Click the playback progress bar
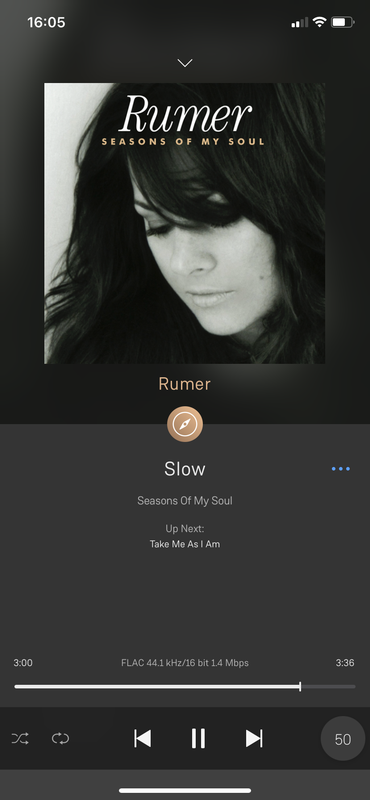 pyautogui.click(x=185, y=687)
